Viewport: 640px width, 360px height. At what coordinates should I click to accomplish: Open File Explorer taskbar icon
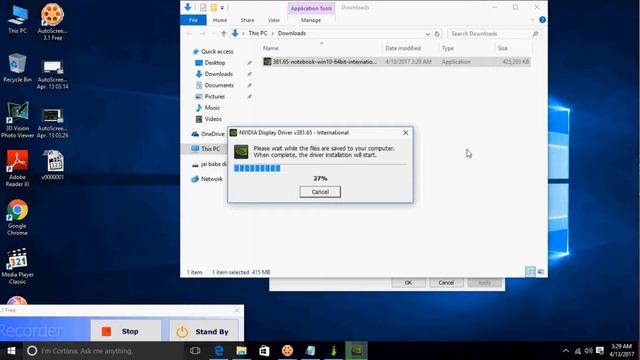coord(241,351)
